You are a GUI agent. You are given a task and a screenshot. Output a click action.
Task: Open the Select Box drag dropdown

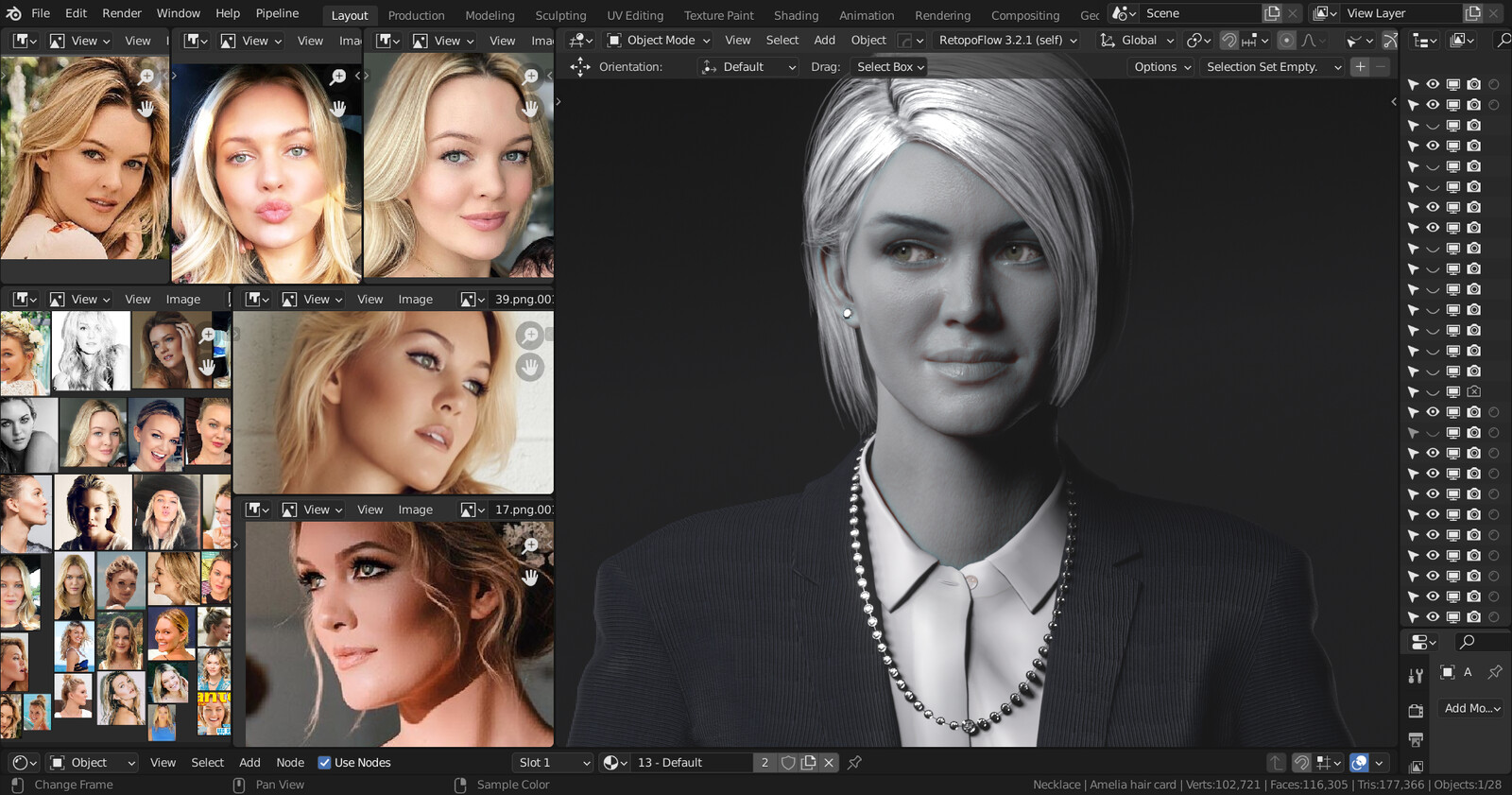coord(889,67)
